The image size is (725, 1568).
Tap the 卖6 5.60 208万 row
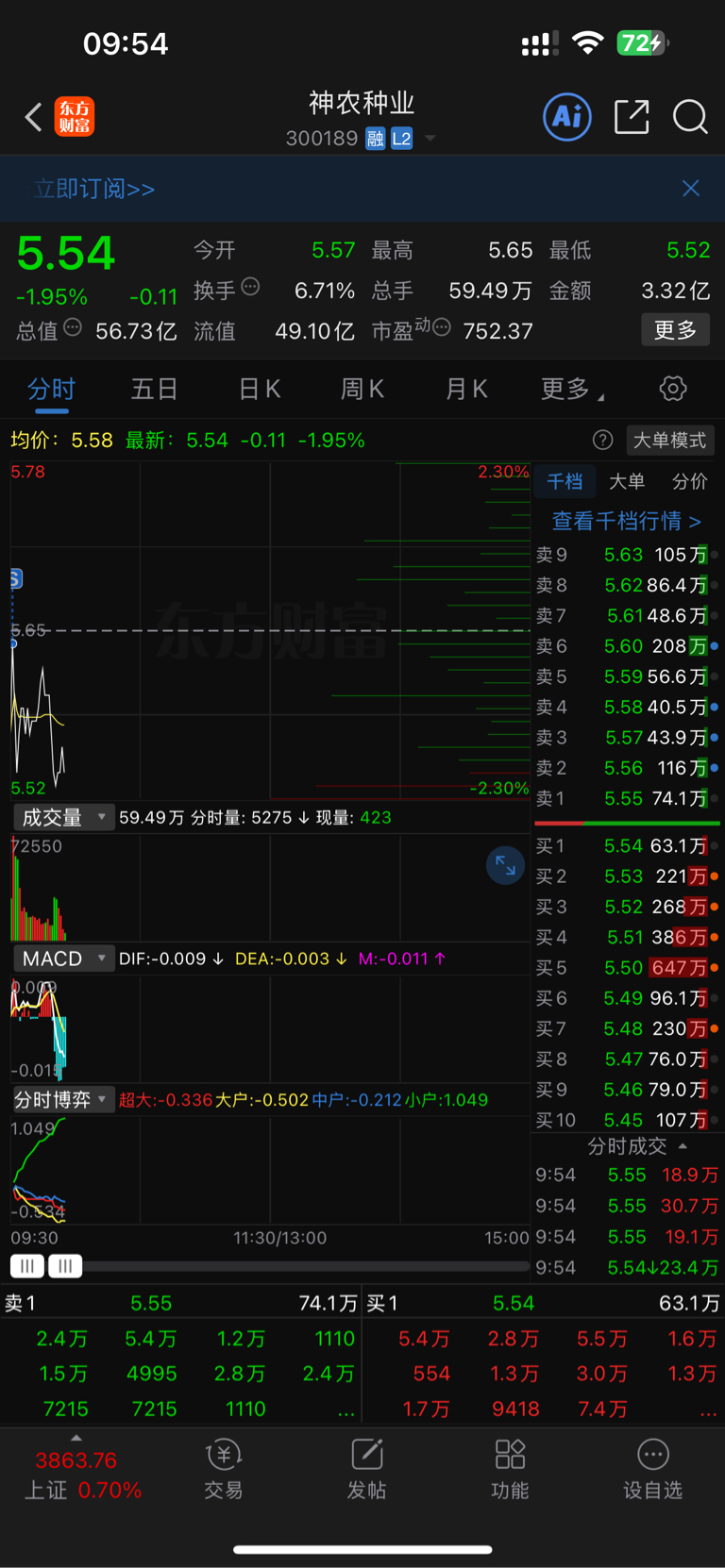tap(627, 646)
